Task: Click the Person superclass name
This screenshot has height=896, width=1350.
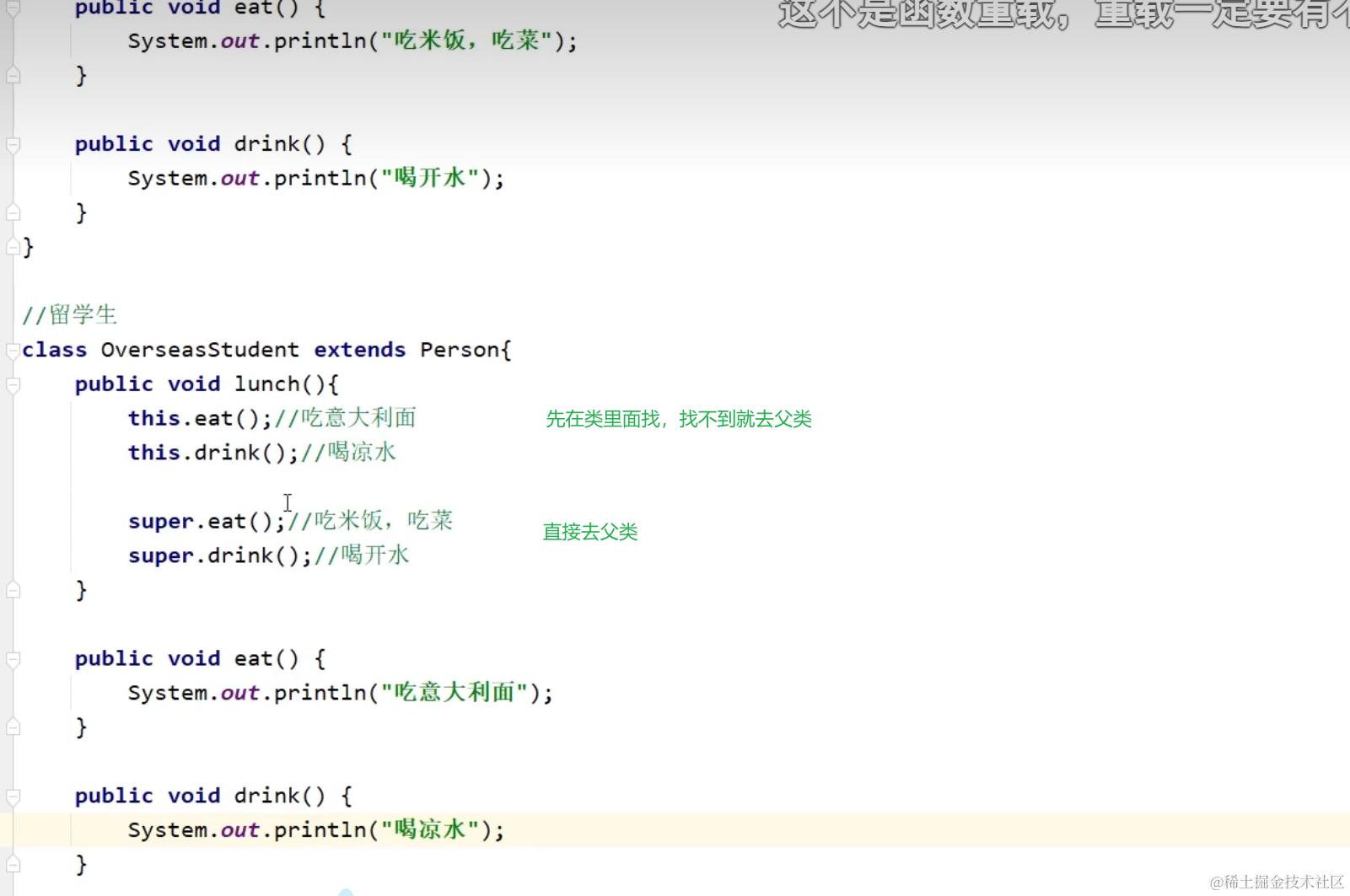Action: click(460, 350)
